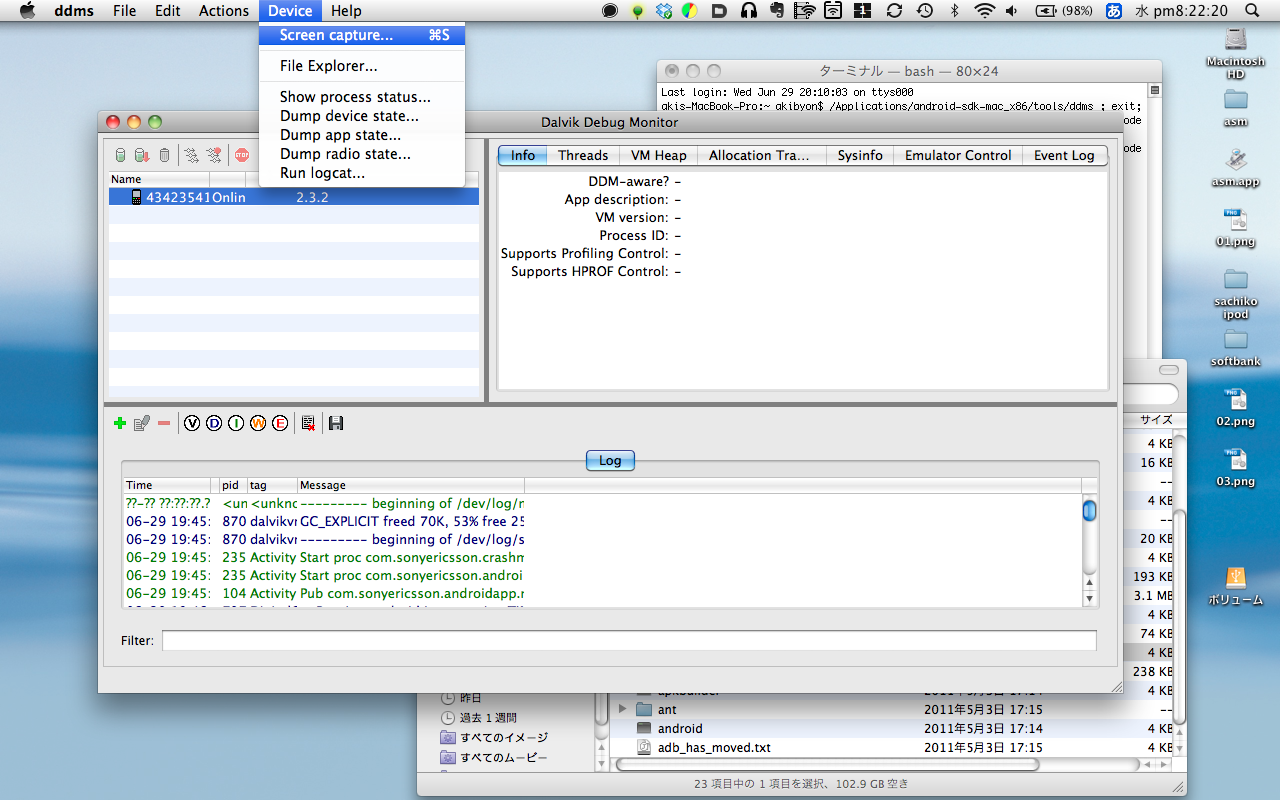Select the GC_EXPLICIT freed 70K log row
The image size is (1280, 800).
point(602,521)
